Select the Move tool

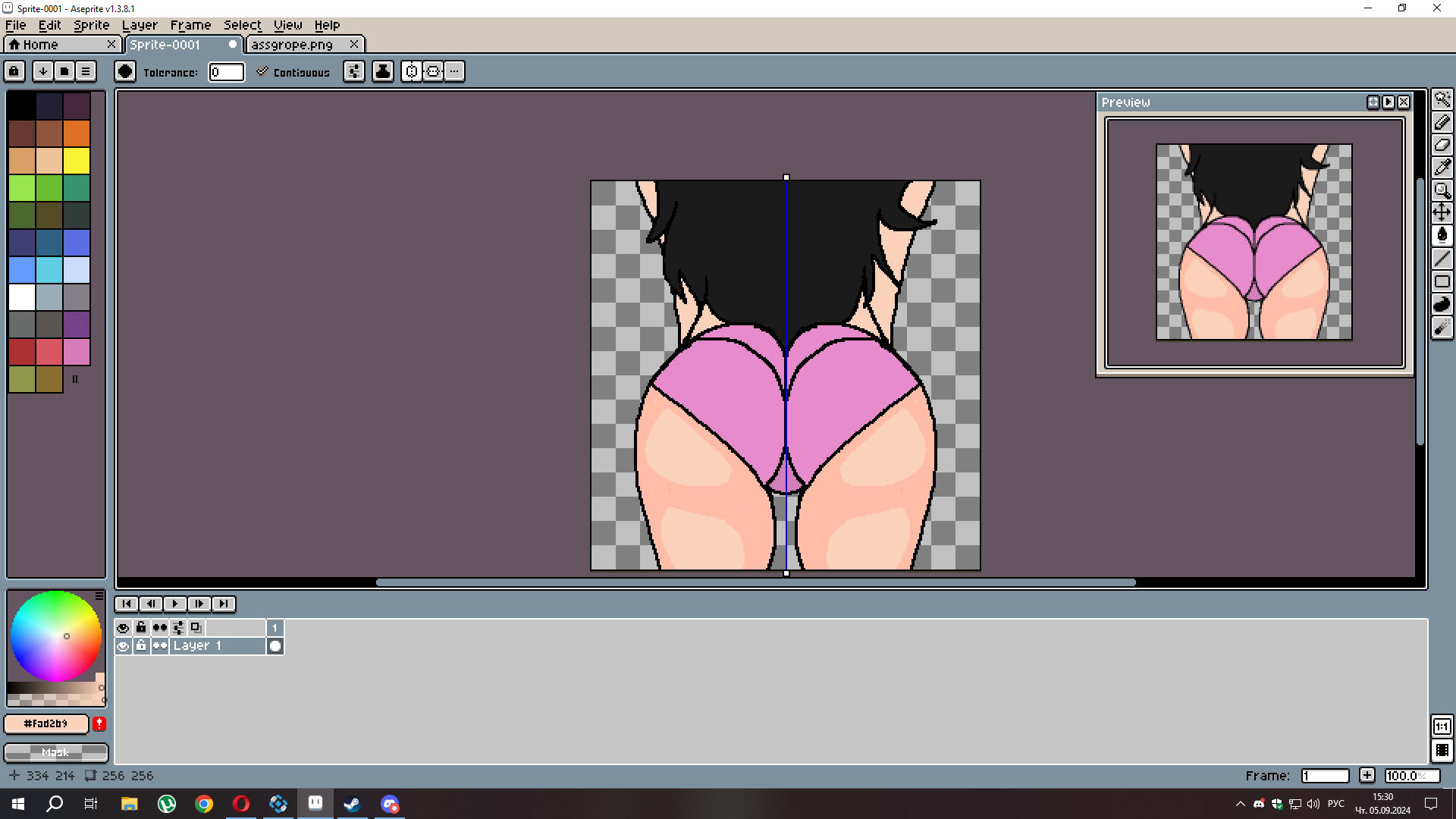(1442, 213)
